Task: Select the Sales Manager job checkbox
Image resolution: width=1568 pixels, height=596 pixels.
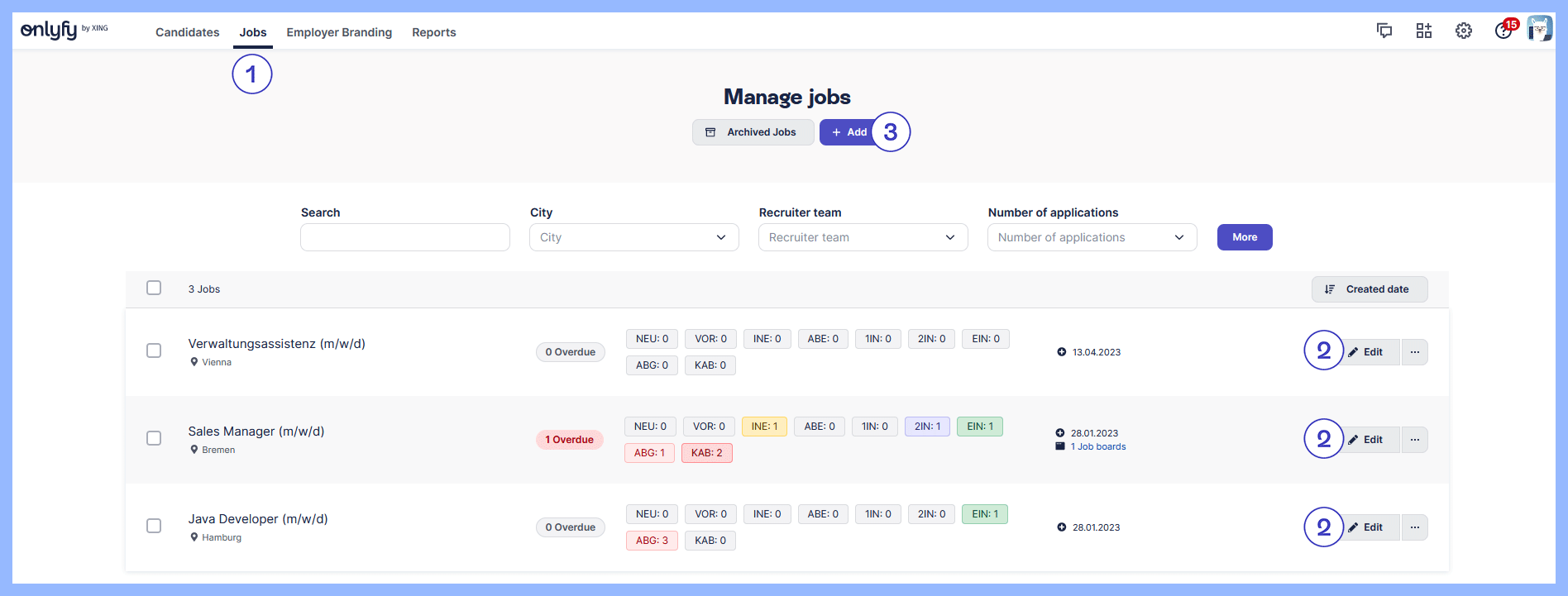Action: [x=154, y=438]
